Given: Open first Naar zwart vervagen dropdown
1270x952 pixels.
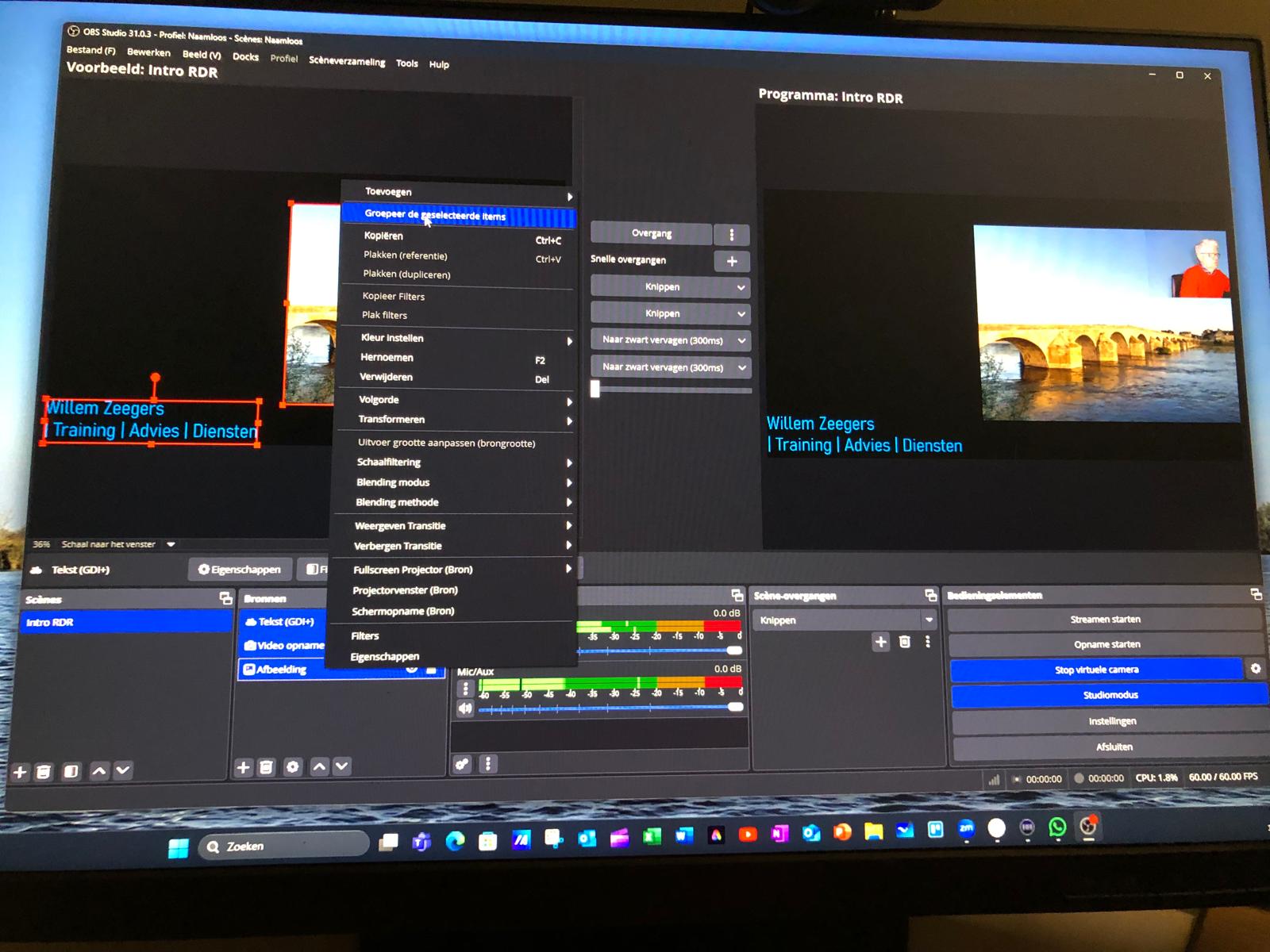Looking at the screenshot, I should click(671, 340).
